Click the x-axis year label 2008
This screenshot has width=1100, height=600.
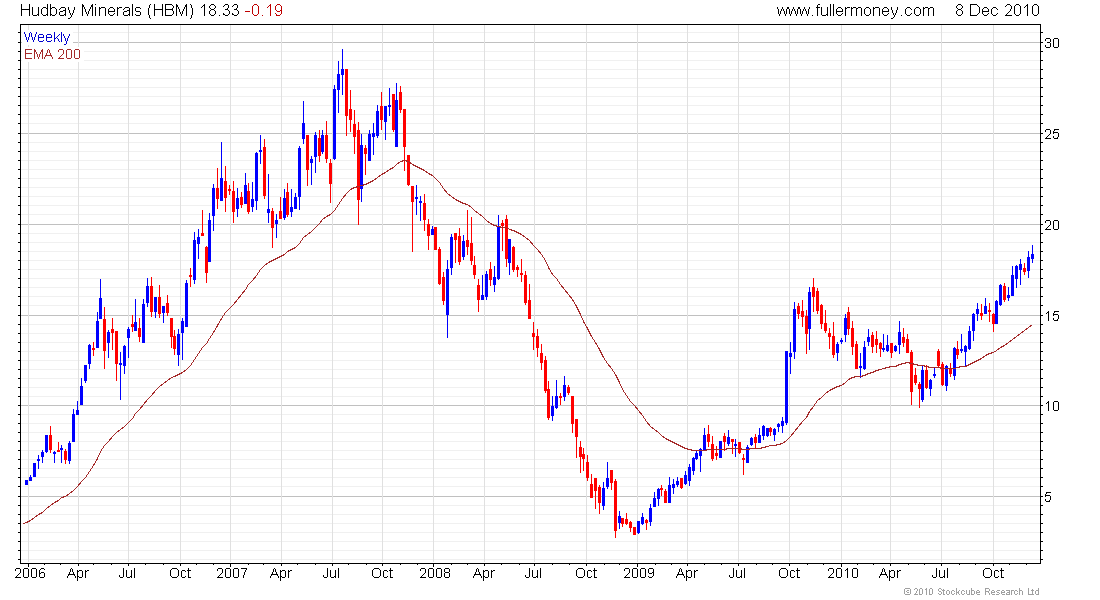coord(435,573)
